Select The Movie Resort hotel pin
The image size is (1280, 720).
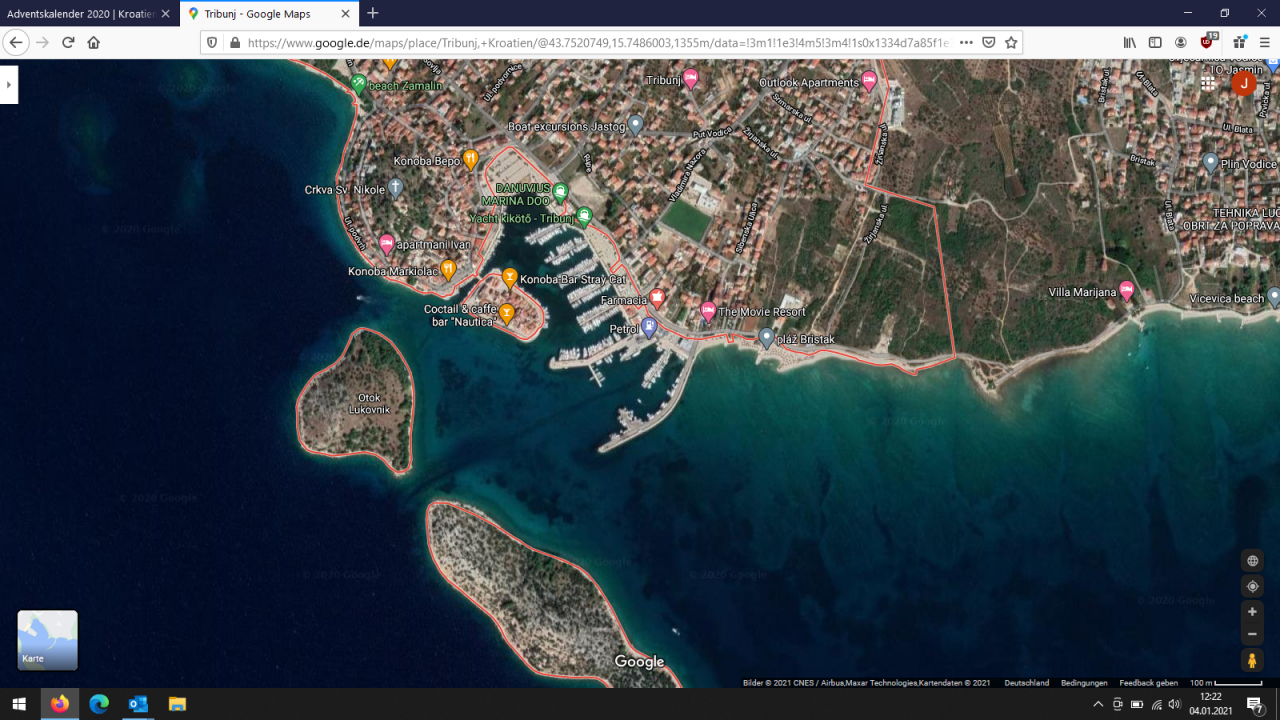708,311
